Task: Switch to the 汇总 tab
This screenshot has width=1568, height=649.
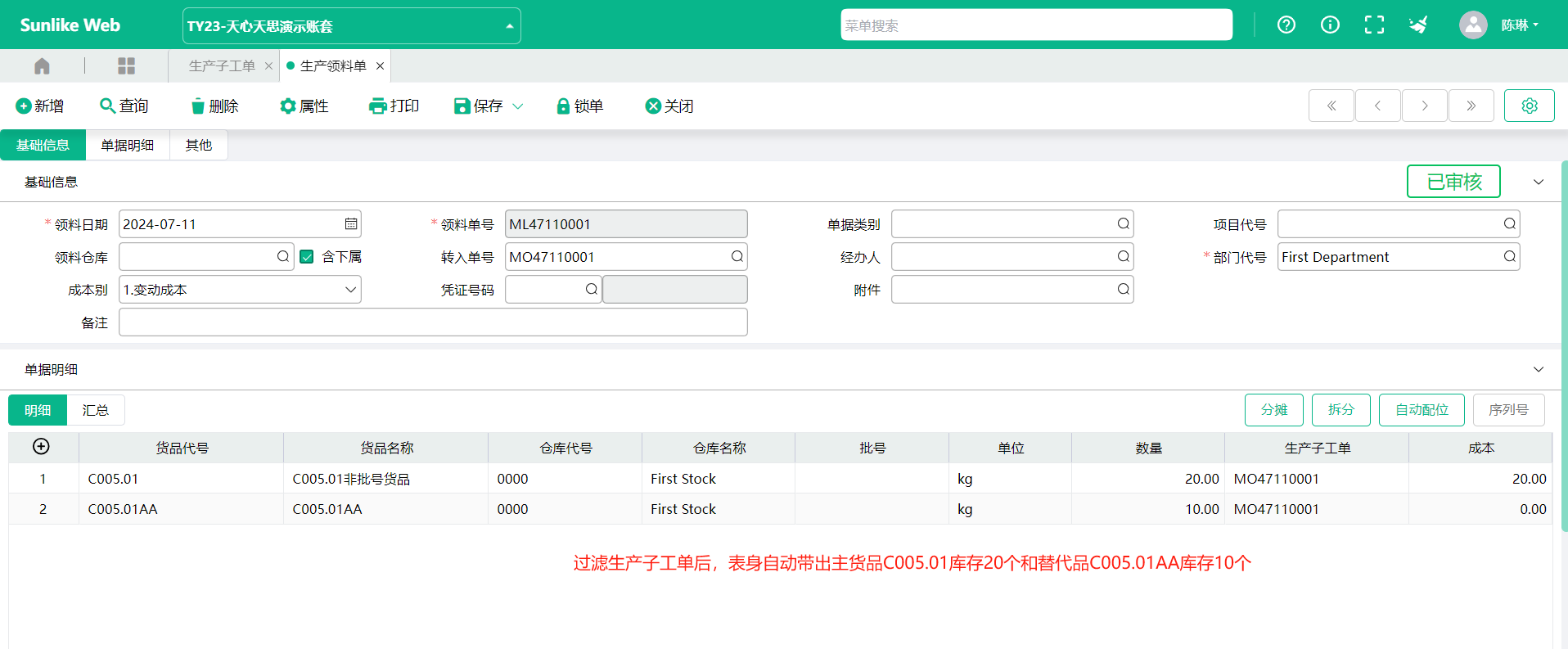Action: click(96, 410)
